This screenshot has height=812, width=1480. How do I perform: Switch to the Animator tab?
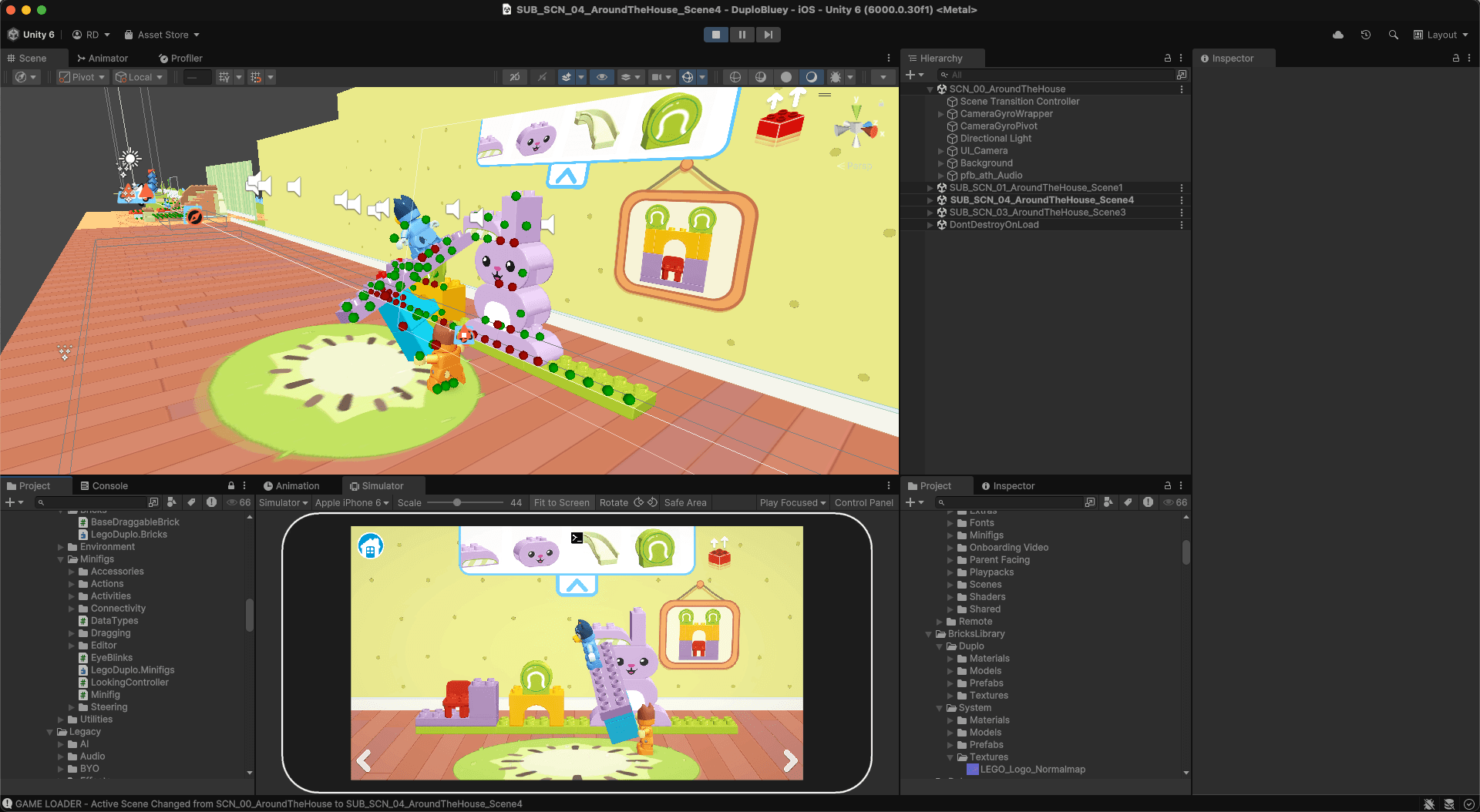(x=103, y=59)
